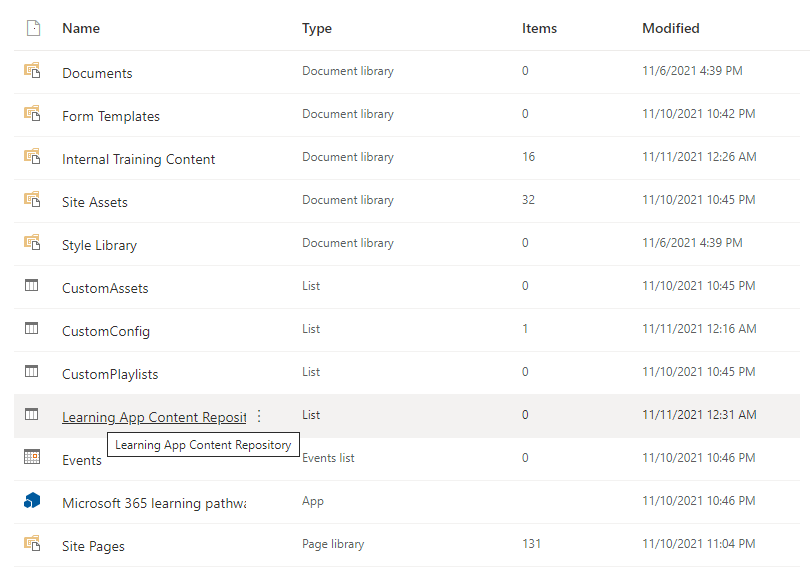Screen dimensions: 810x579
Task: Click modified date 11/10/2021 11:04 PM
Action: pos(698,544)
